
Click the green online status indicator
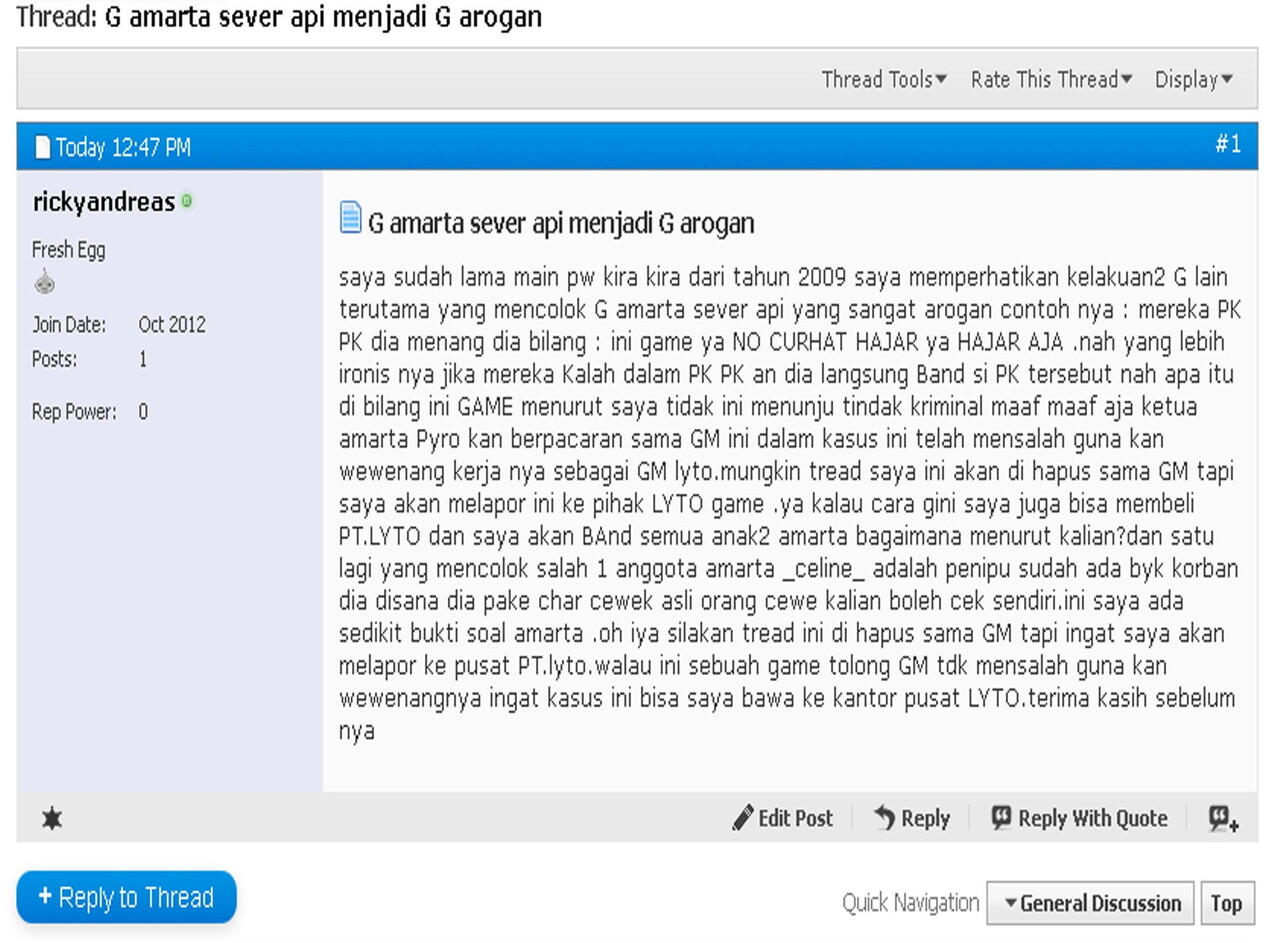[186, 201]
